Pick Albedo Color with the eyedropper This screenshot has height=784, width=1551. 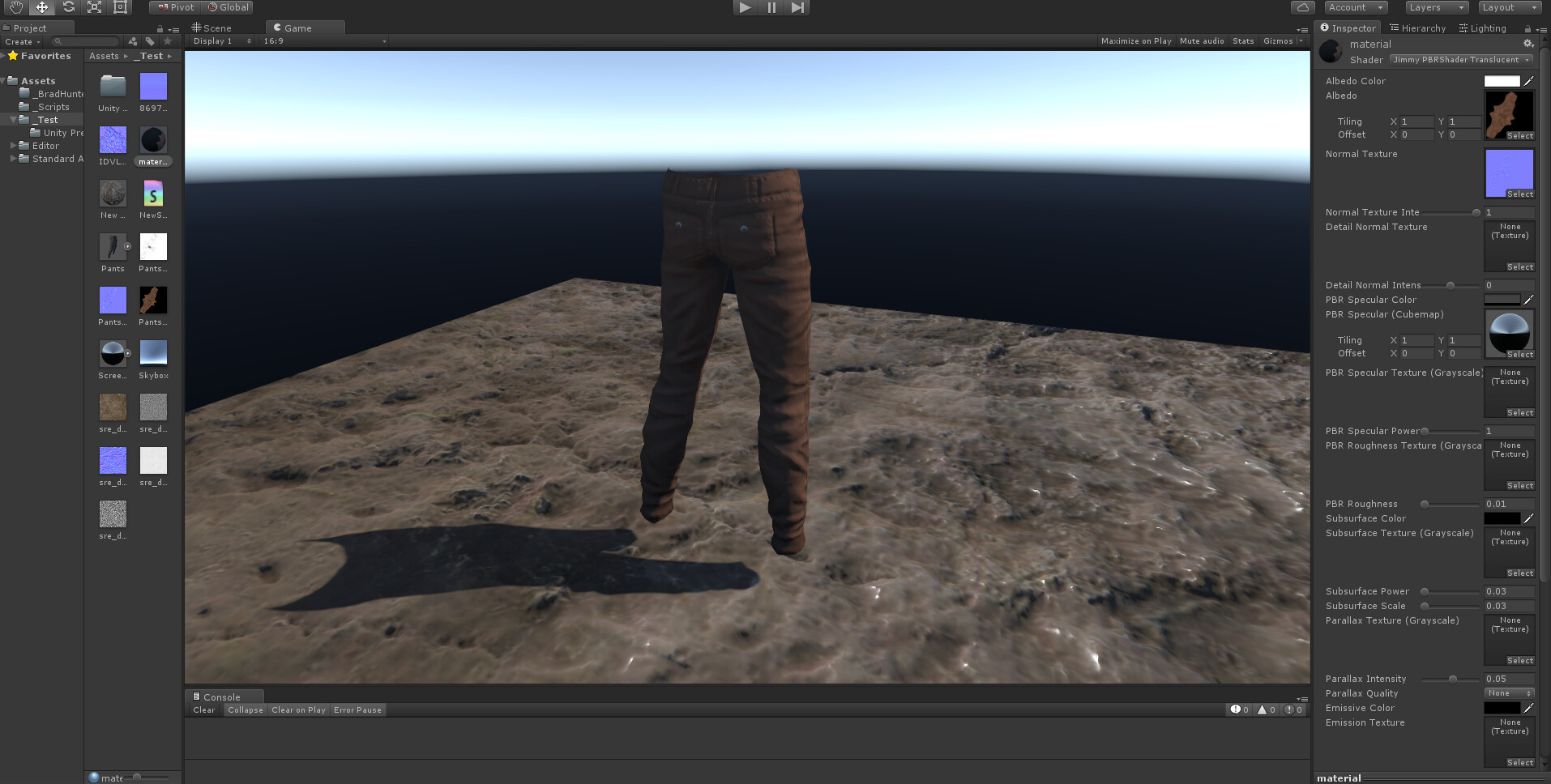point(1530,80)
